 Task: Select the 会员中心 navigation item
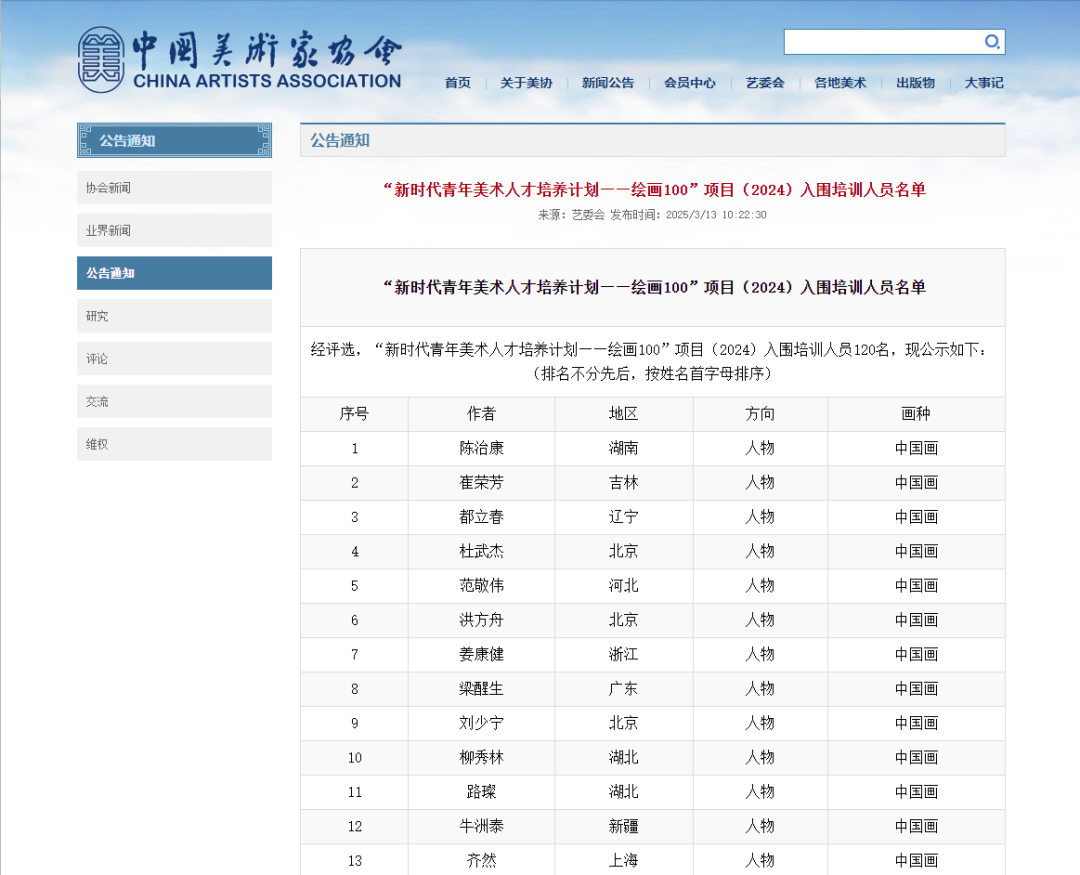[688, 84]
